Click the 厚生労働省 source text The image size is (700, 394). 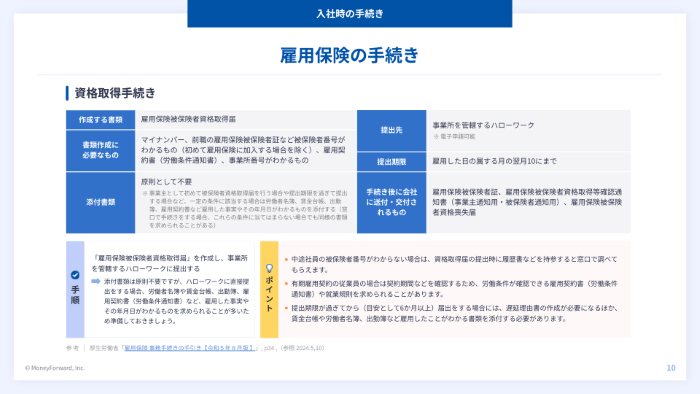(104, 348)
